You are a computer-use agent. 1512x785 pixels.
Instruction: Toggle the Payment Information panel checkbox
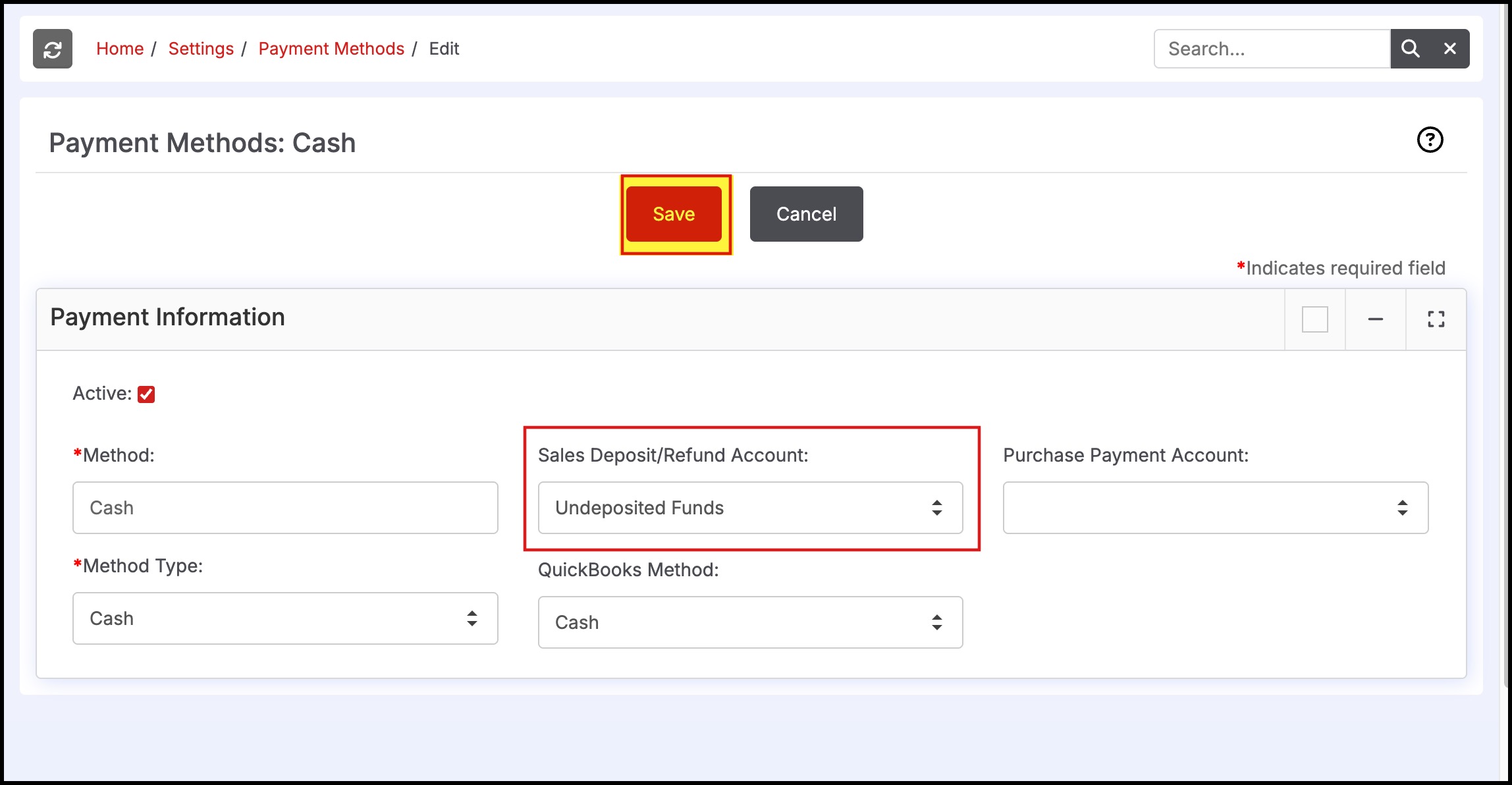(1314, 319)
